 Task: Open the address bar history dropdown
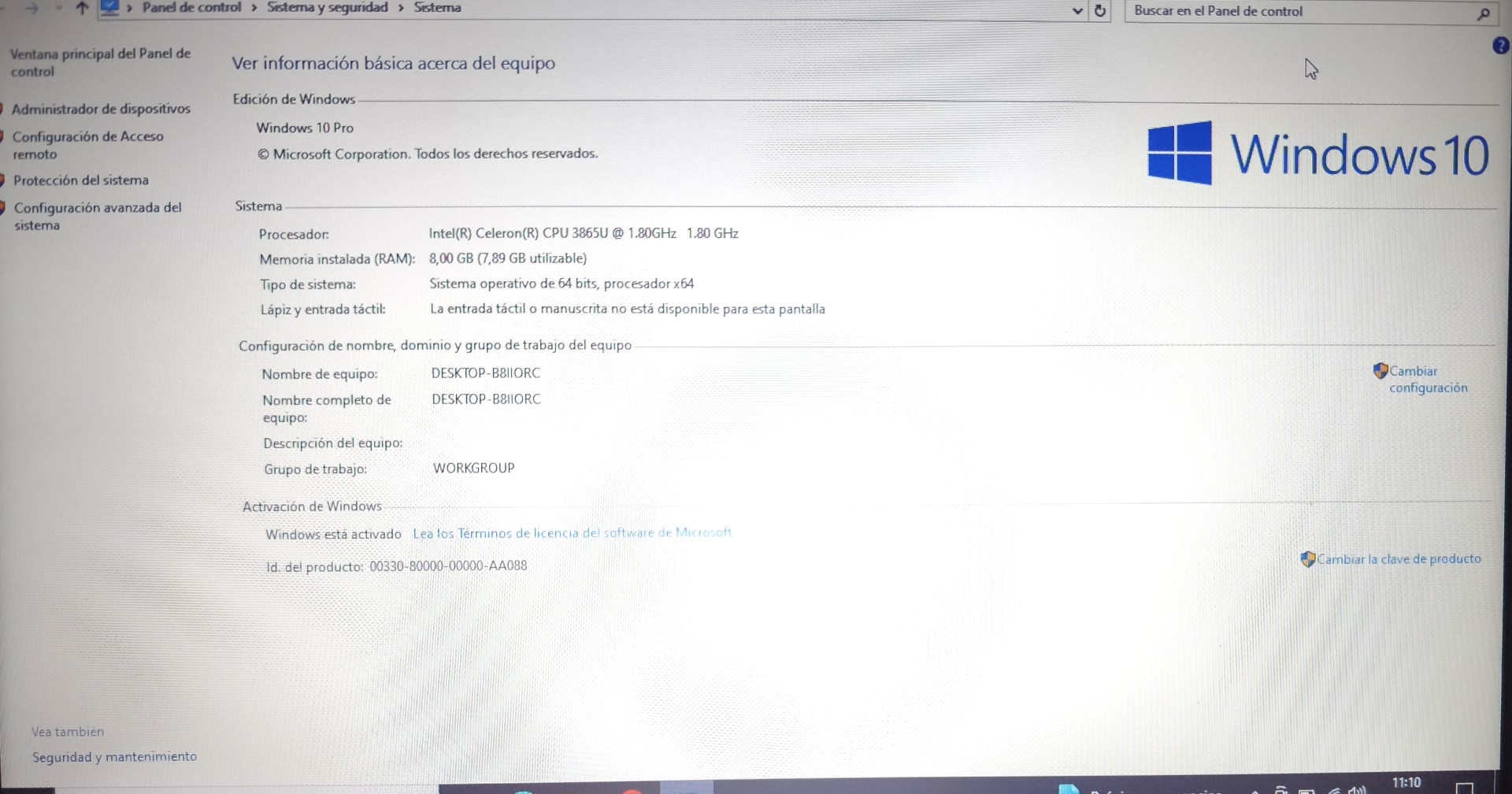(x=1077, y=11)
